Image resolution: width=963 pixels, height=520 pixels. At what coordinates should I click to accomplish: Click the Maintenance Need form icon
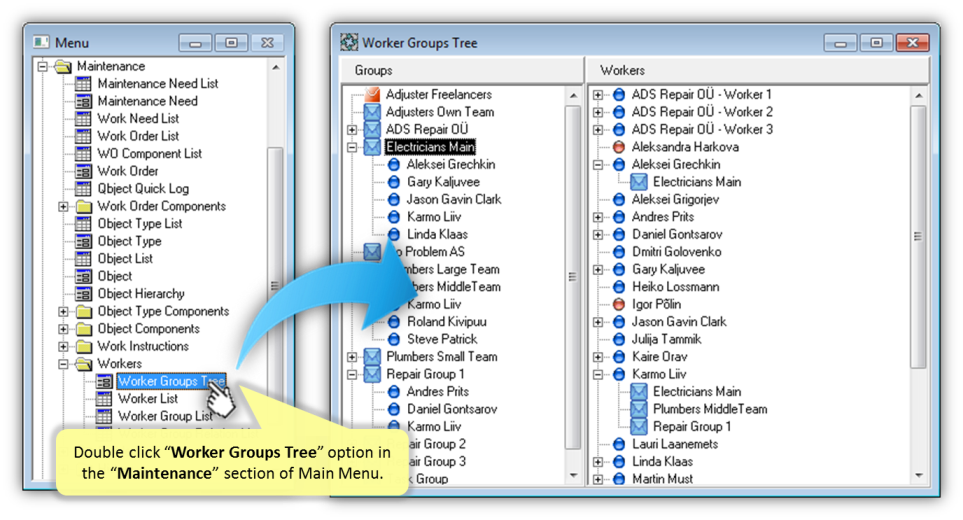click(x=83, y=101)
